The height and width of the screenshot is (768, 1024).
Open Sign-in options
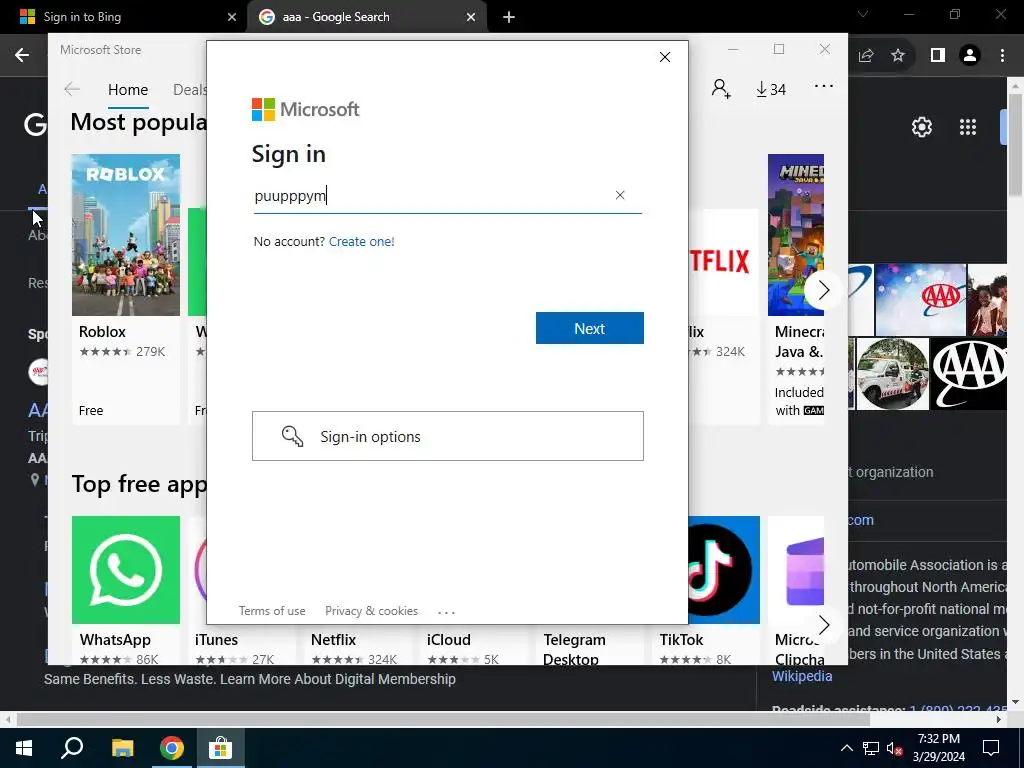pos(448,436)
